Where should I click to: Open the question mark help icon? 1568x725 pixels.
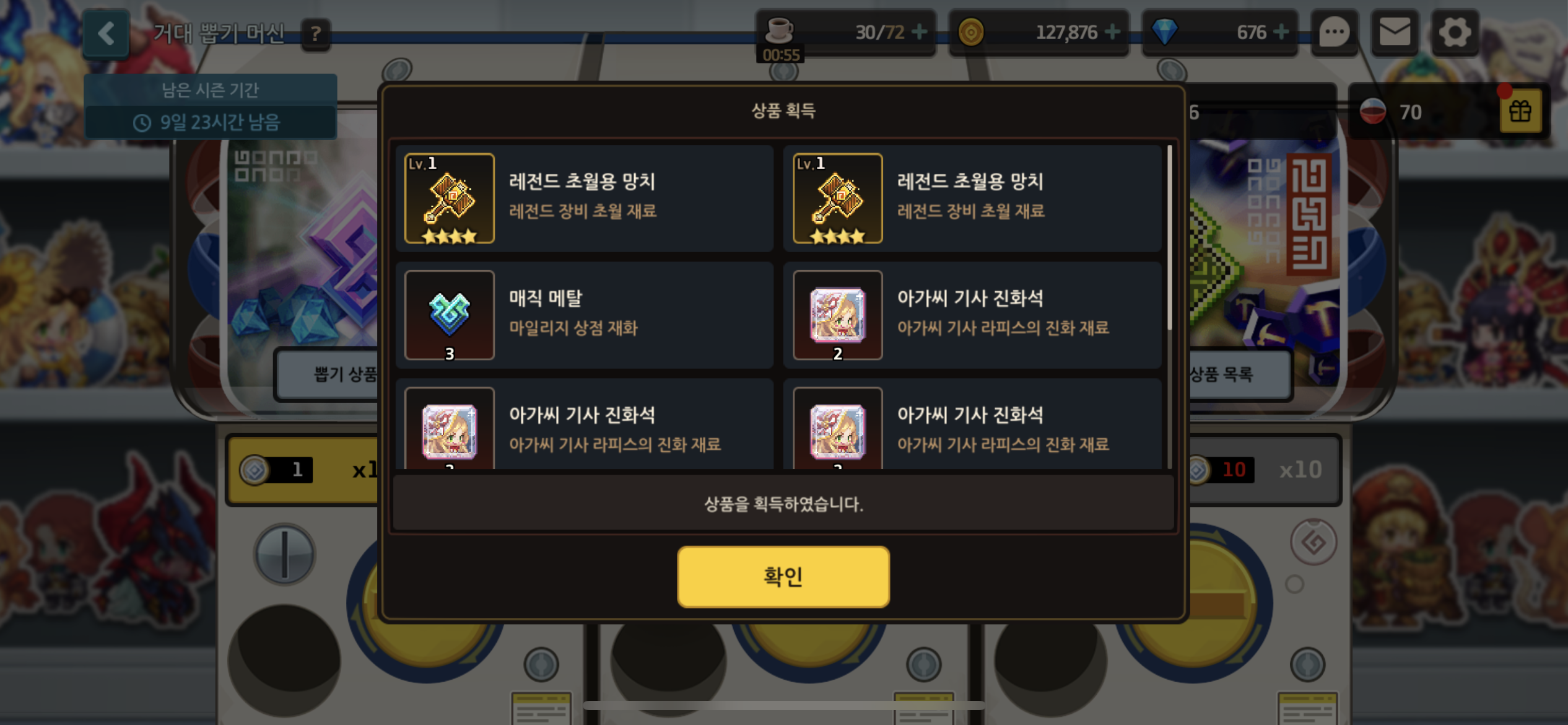click(316, 34)
